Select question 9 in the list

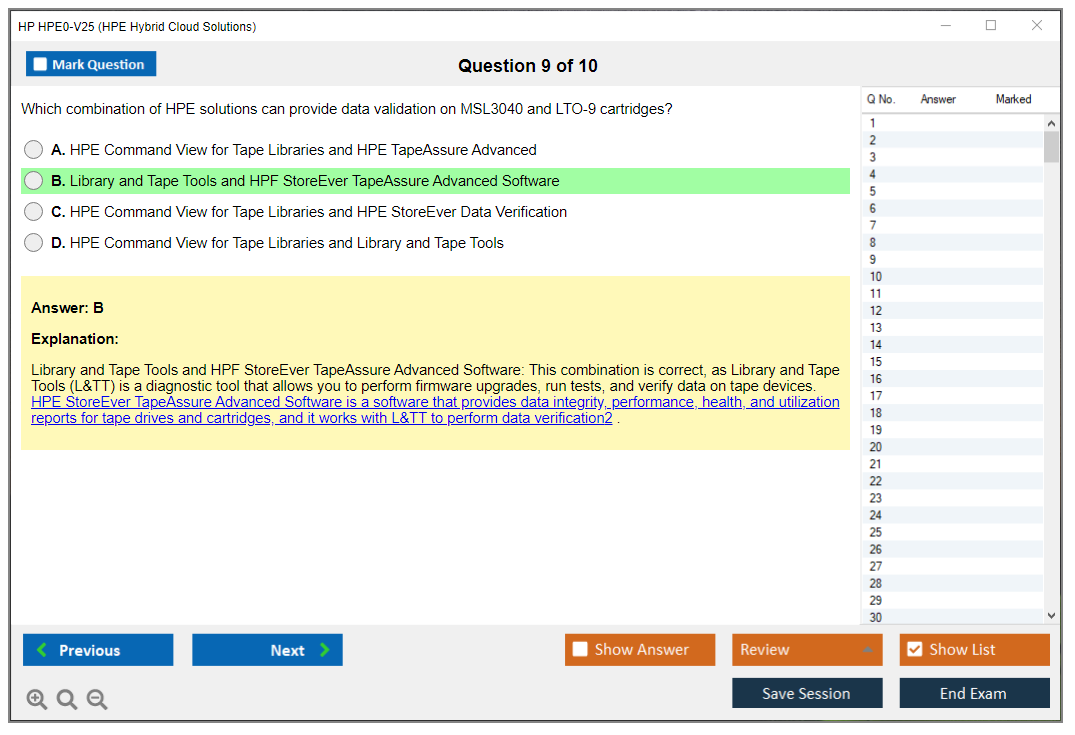[x=873, y=259]
